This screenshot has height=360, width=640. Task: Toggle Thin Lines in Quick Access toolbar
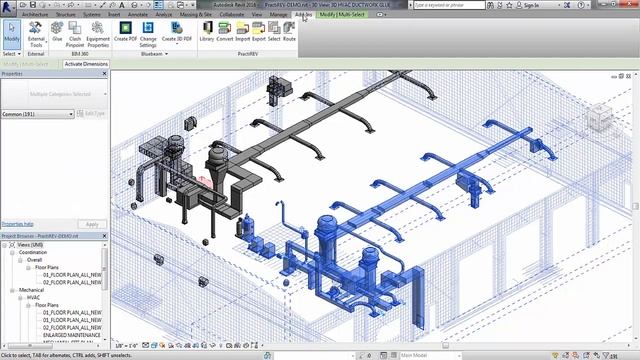[x=158, y=5]
